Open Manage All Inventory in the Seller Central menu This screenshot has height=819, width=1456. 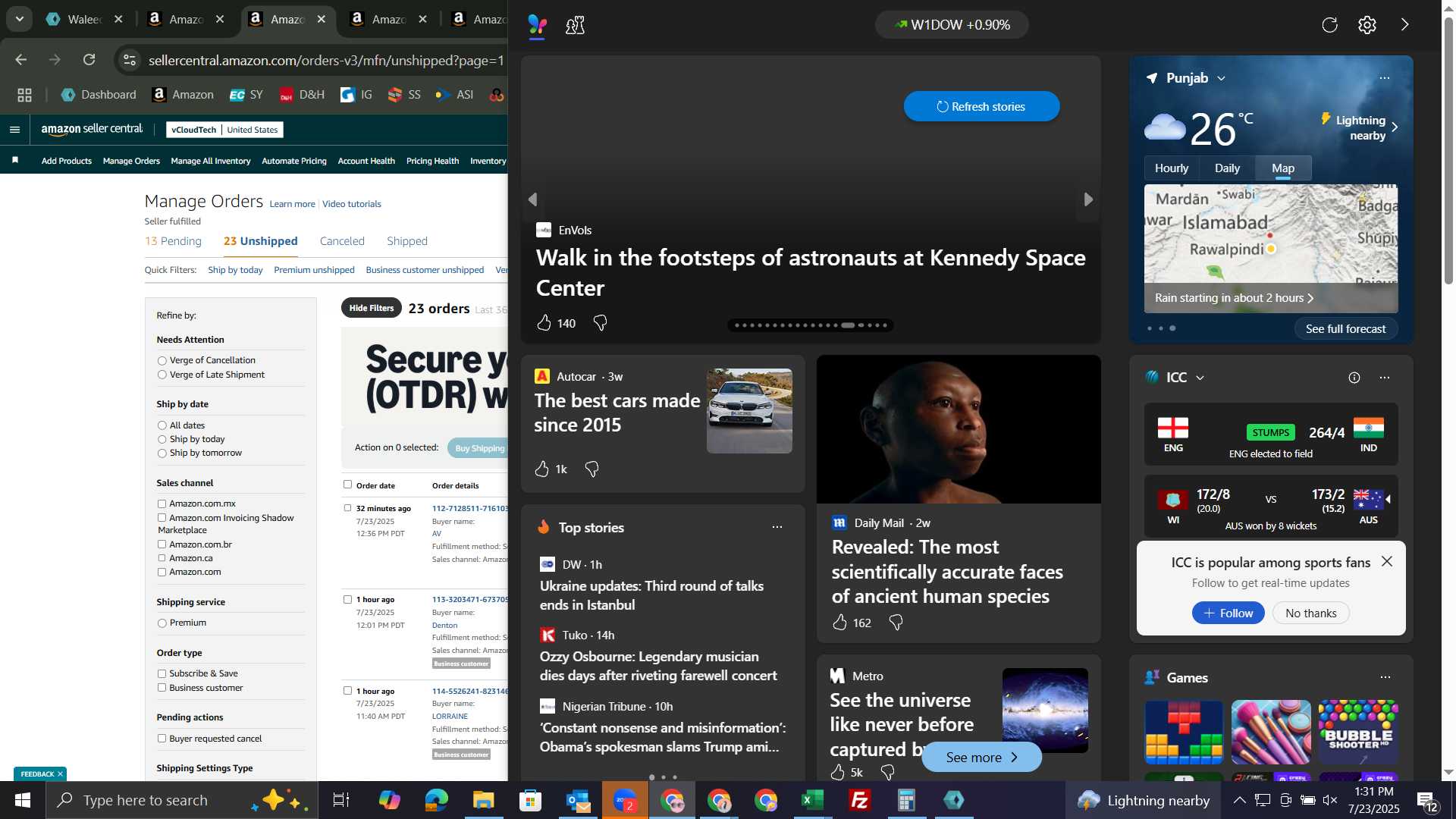click(211, 161)
